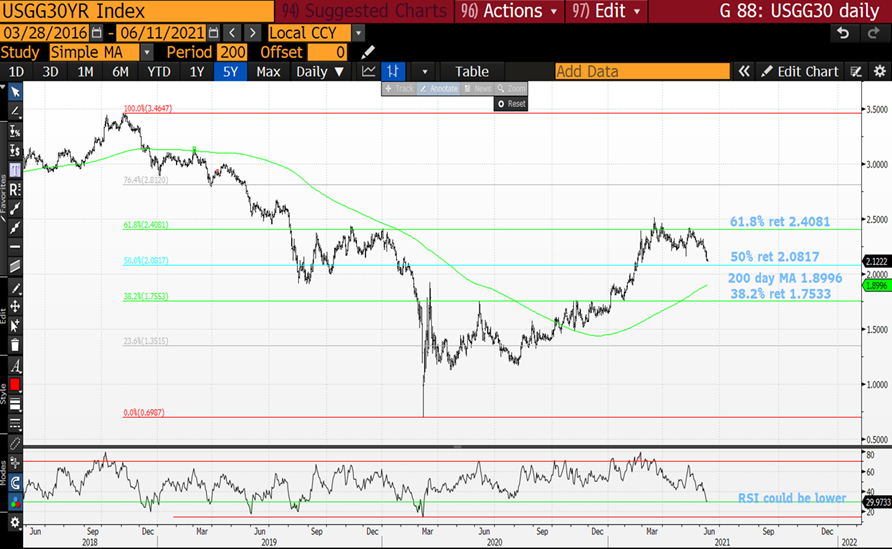Screen dimensions: 892x549
Task: Click the end date 06/11/2021 field
Action: click(162, 33)
